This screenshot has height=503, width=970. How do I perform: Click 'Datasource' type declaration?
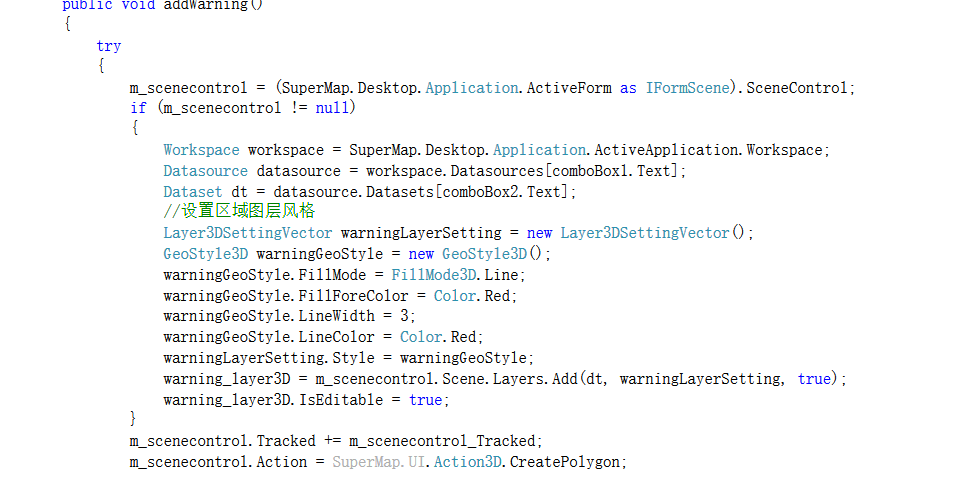pyautogui.click(x=205, y=171)
